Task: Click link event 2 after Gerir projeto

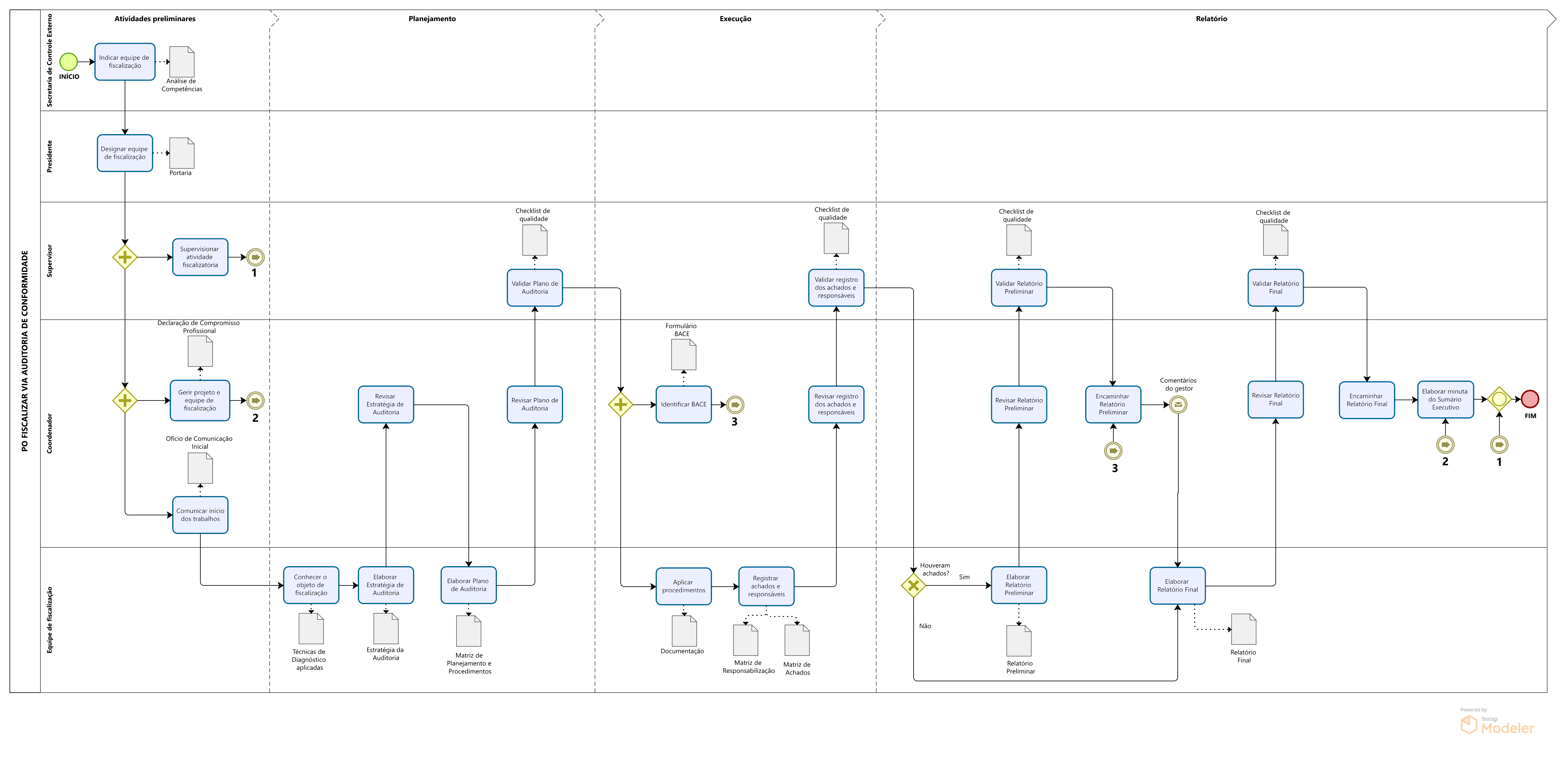Action: pyautogui.click(x=255, y=401)
